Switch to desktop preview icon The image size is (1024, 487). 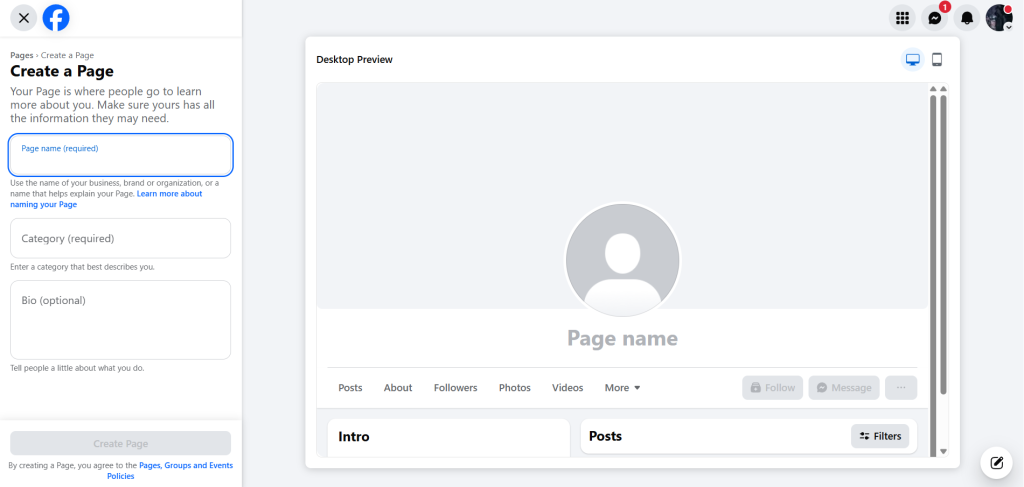click(913, 59)
